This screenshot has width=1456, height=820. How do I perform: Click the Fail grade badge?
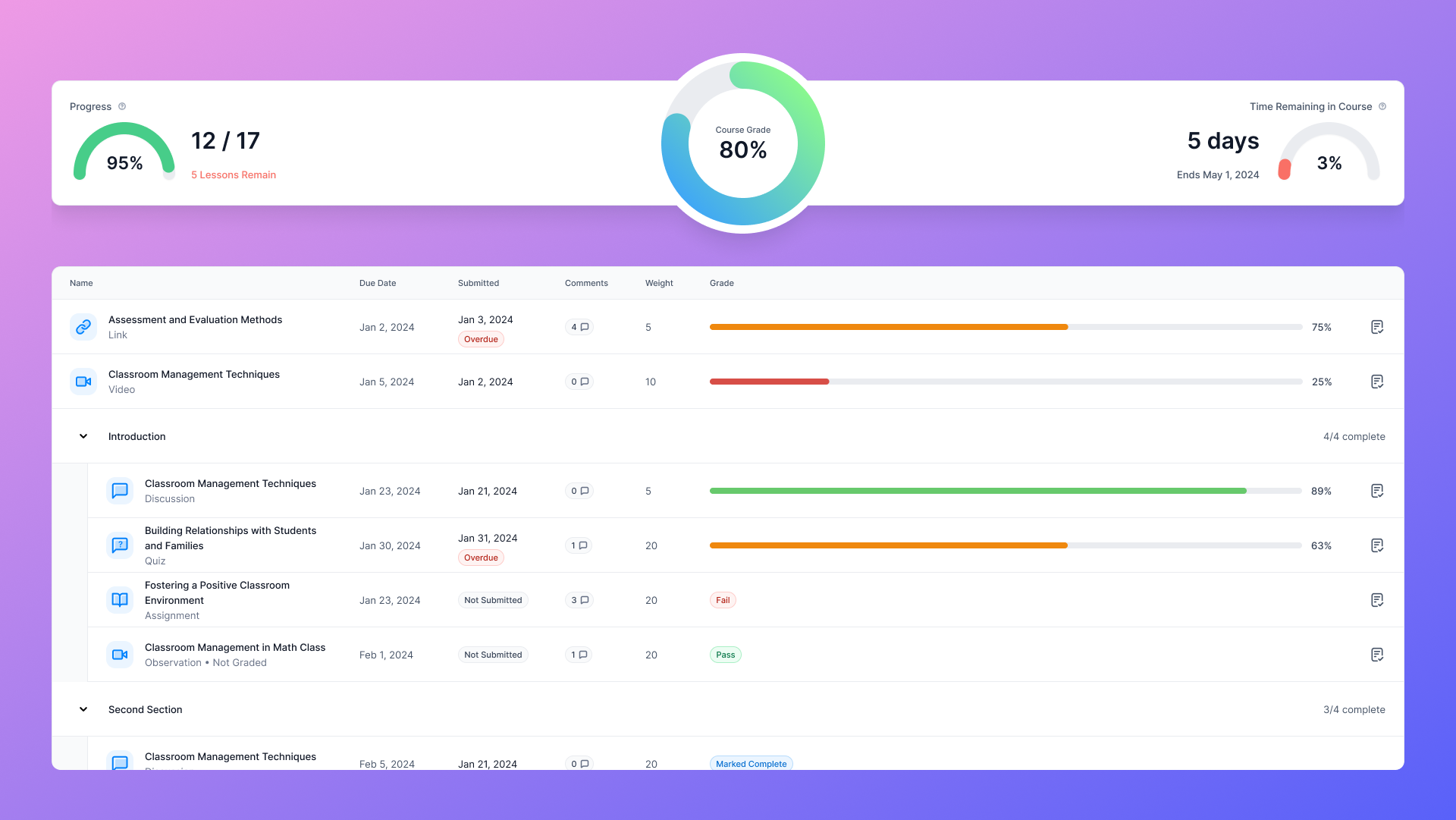pos(723,600)
